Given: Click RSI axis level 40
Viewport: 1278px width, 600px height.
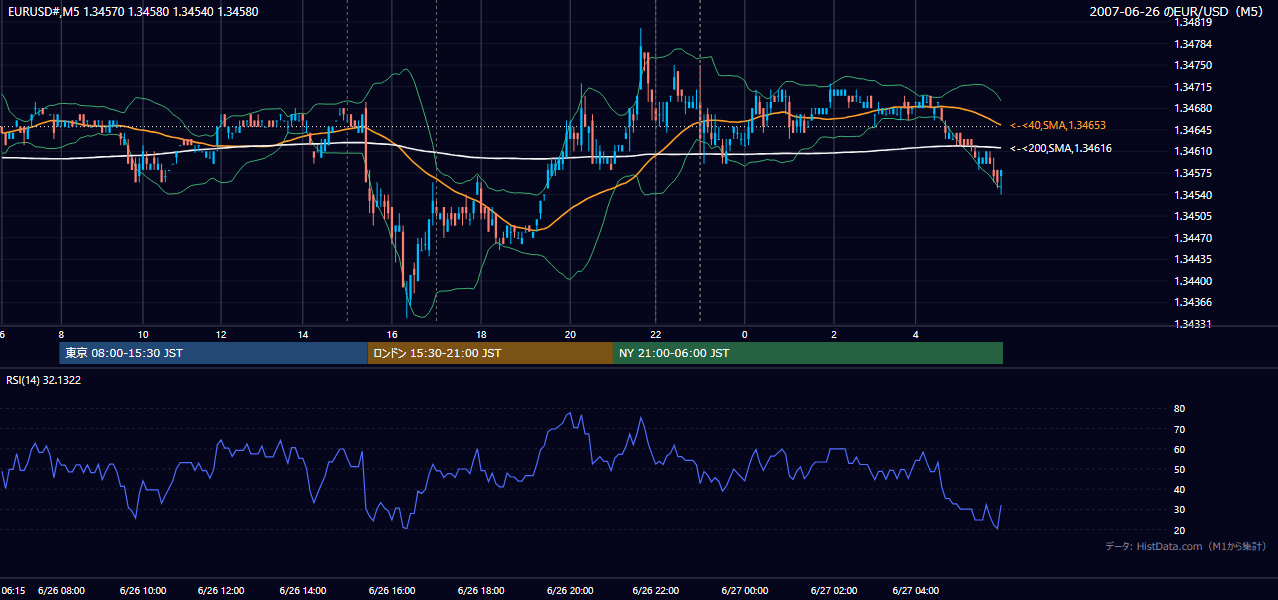Looking at the screenshot, I should [x=1180, y=489].
